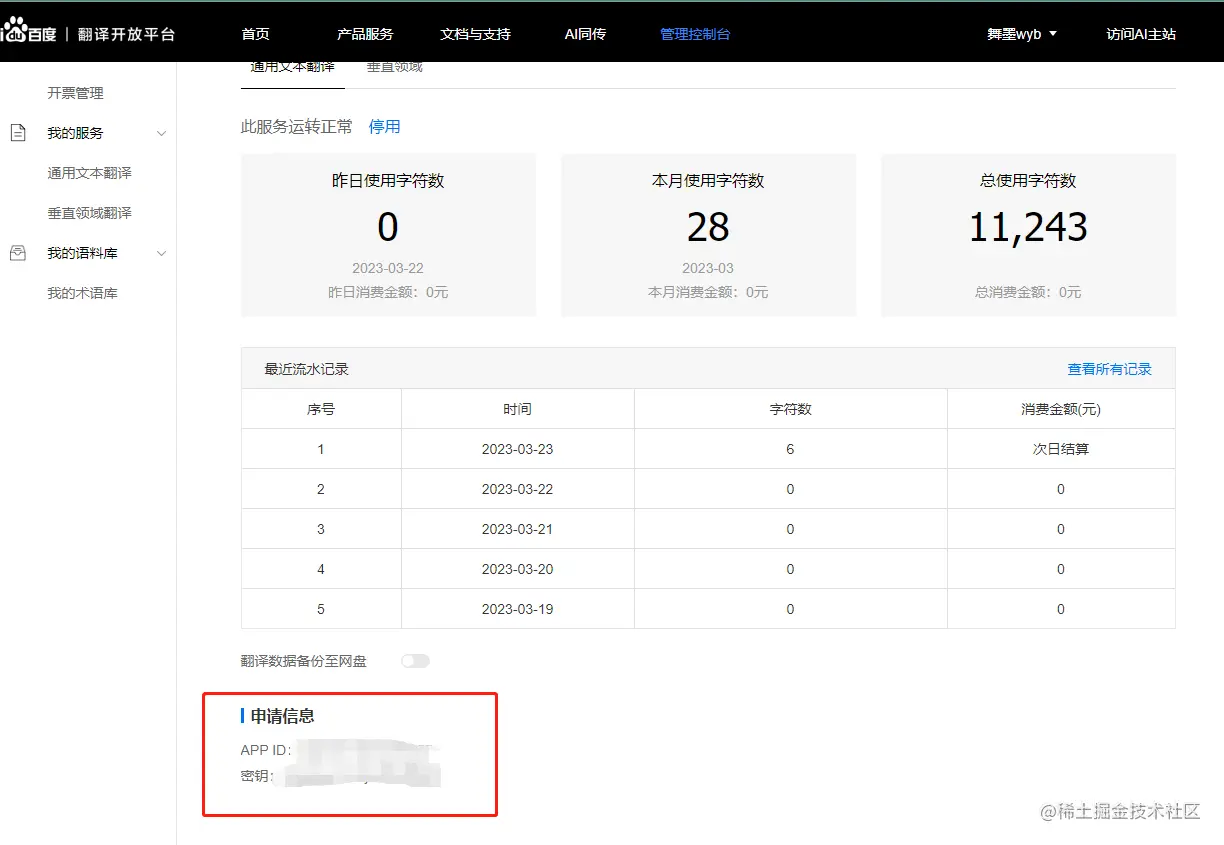Switch to 通用文本翻译 tab

292,69
